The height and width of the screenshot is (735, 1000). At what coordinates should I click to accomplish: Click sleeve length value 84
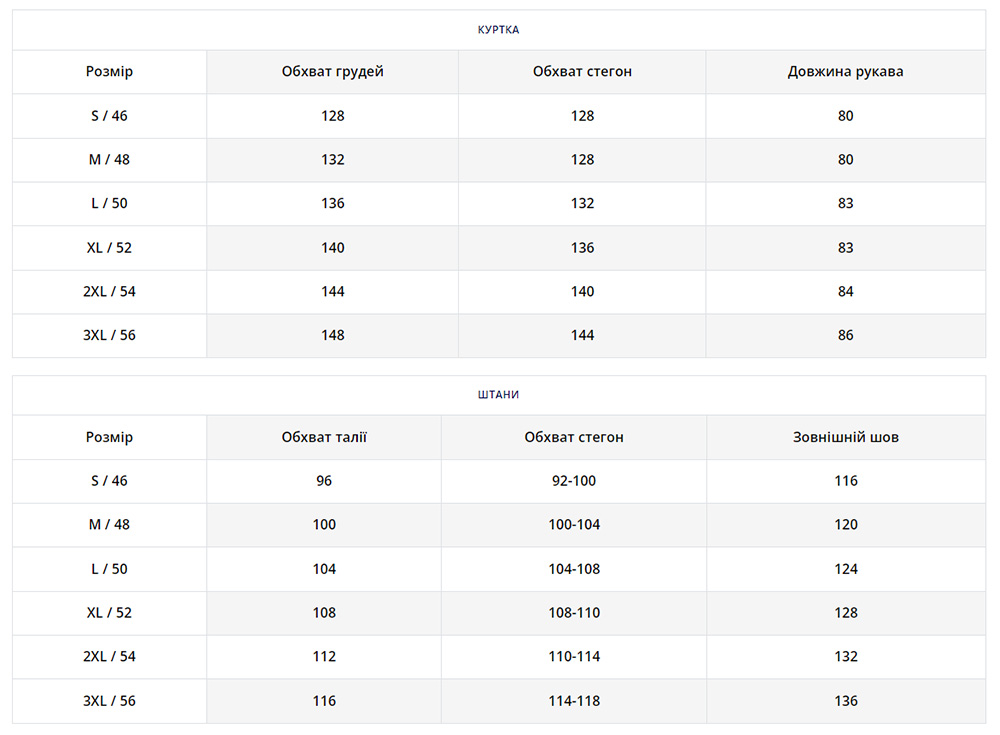pos(845,291)
